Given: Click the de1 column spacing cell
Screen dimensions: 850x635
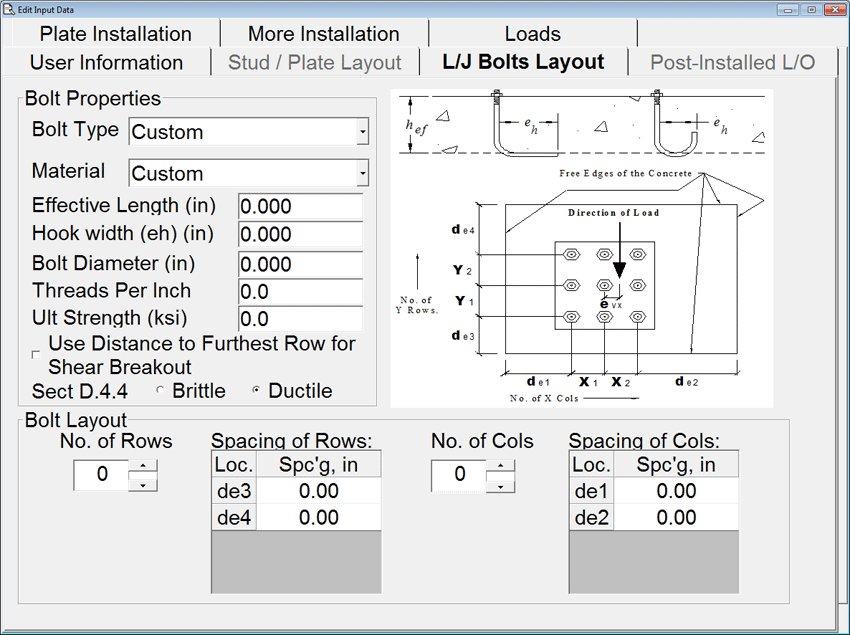Looking at the screenshot, I should coord(676,491).
